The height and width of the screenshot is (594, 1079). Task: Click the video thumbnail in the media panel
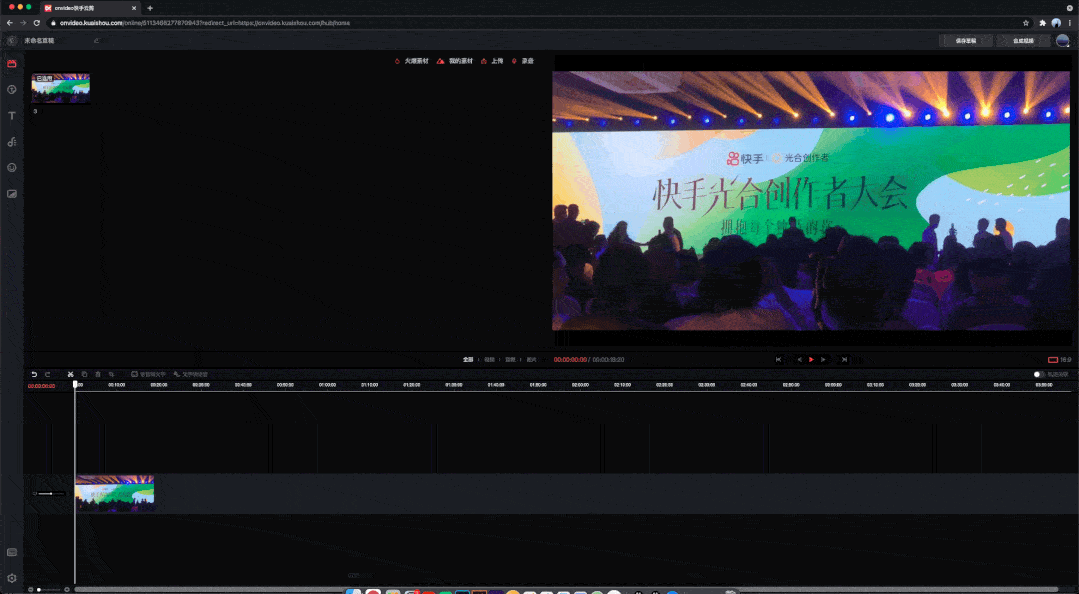tap(60, 88)
